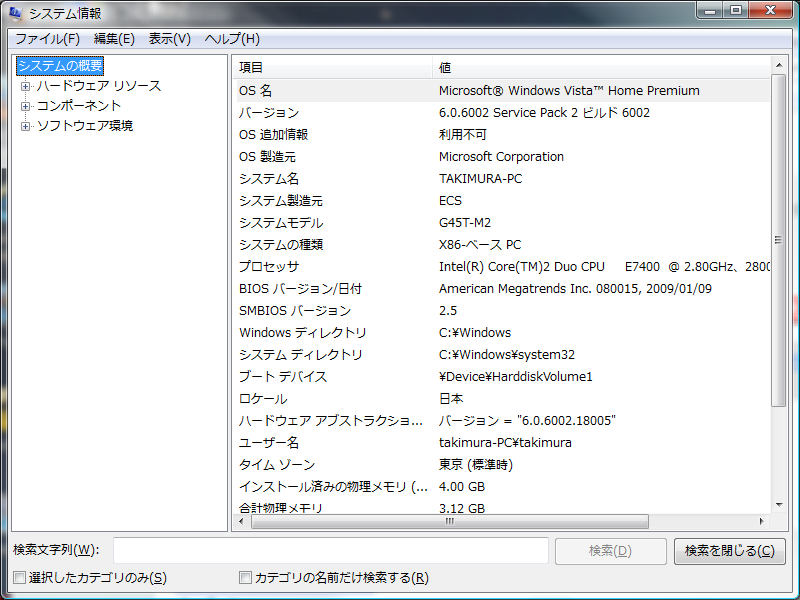Select the Windows ディレクトリ row
Image resolution: width=800 pixels, height=600 pixels.
pos(502,333)
